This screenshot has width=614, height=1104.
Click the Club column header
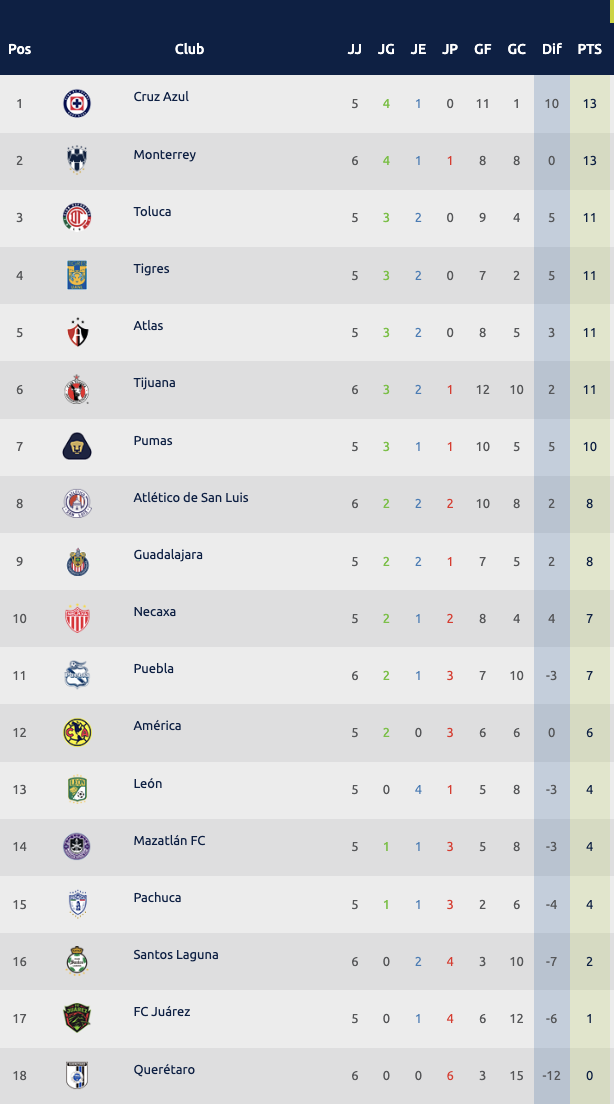pos(189,49)
